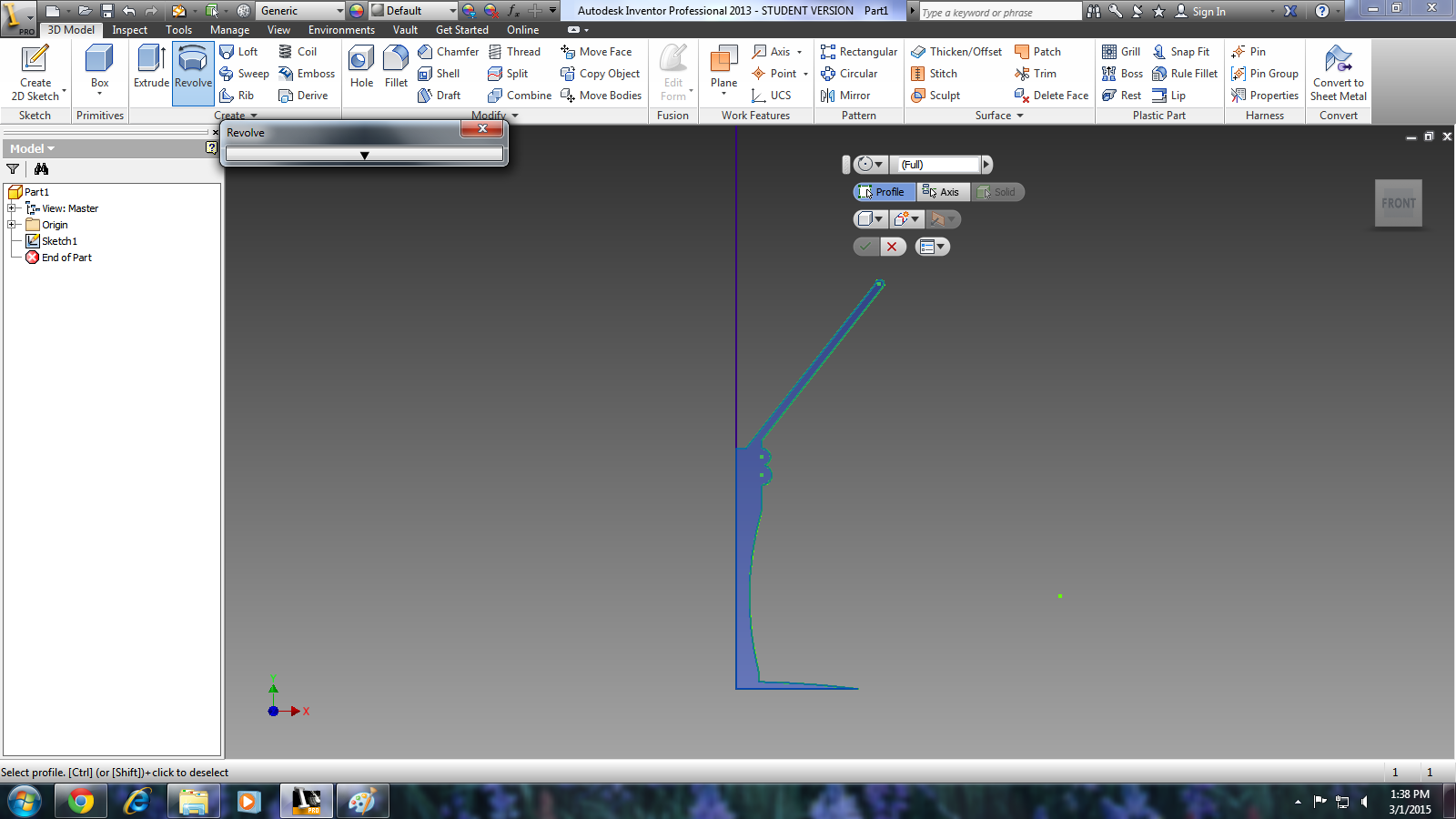The image size is (1456, 819).
Task: Open the revolve extents type dropdown
Action: click(870, 165)
